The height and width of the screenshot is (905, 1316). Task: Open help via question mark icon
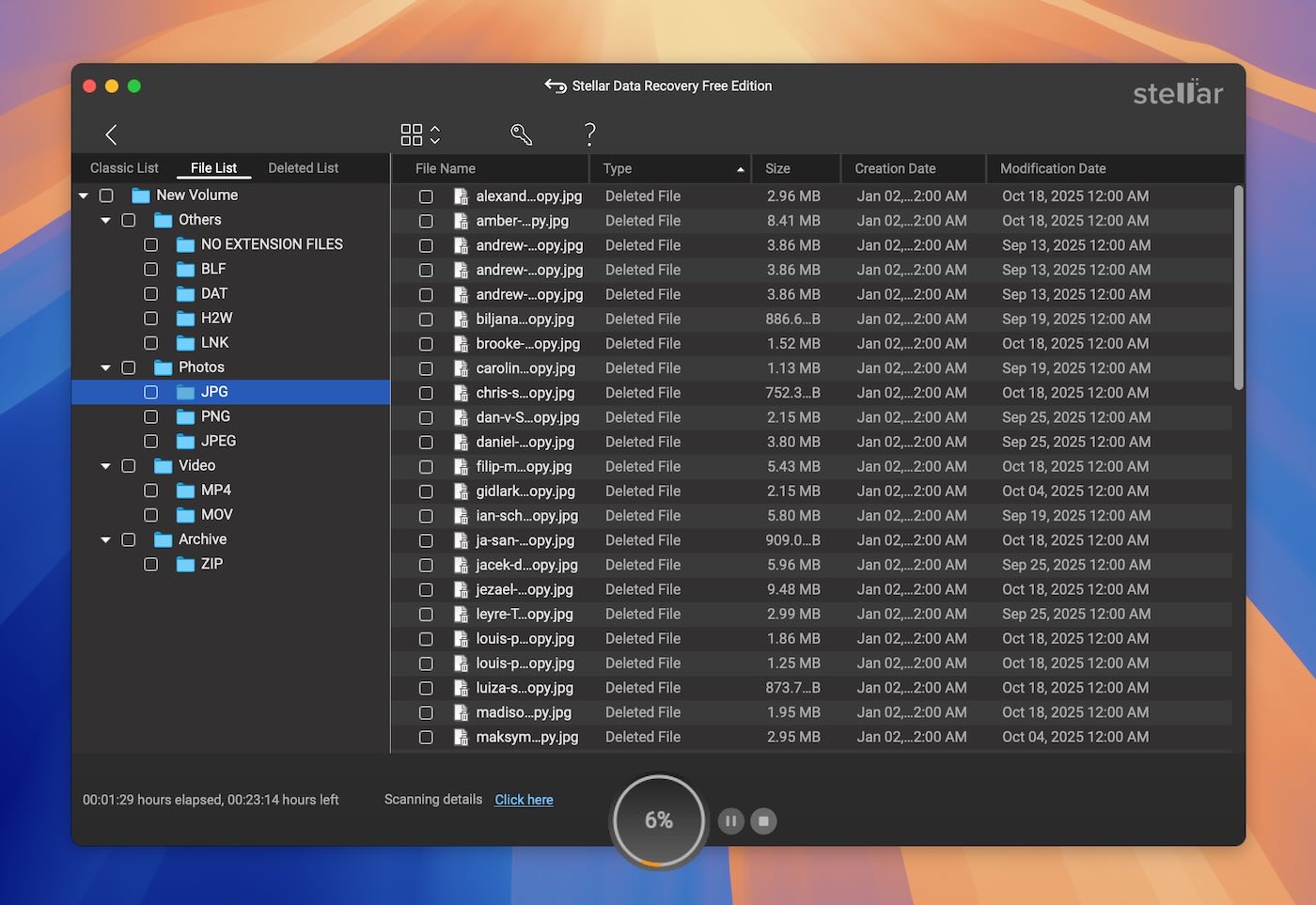589,134
